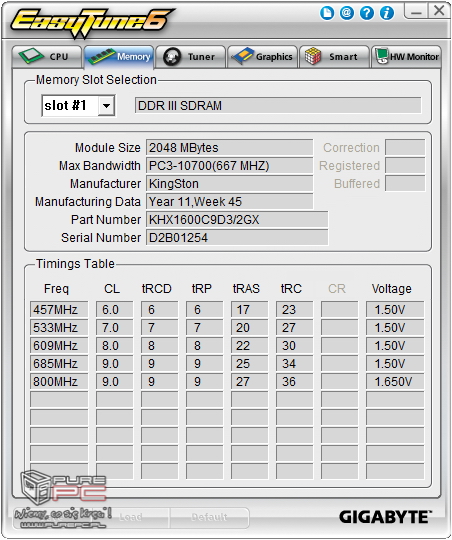Click the Default button
Viewport: 452px width, 540px height.
(x=209, y=517)
